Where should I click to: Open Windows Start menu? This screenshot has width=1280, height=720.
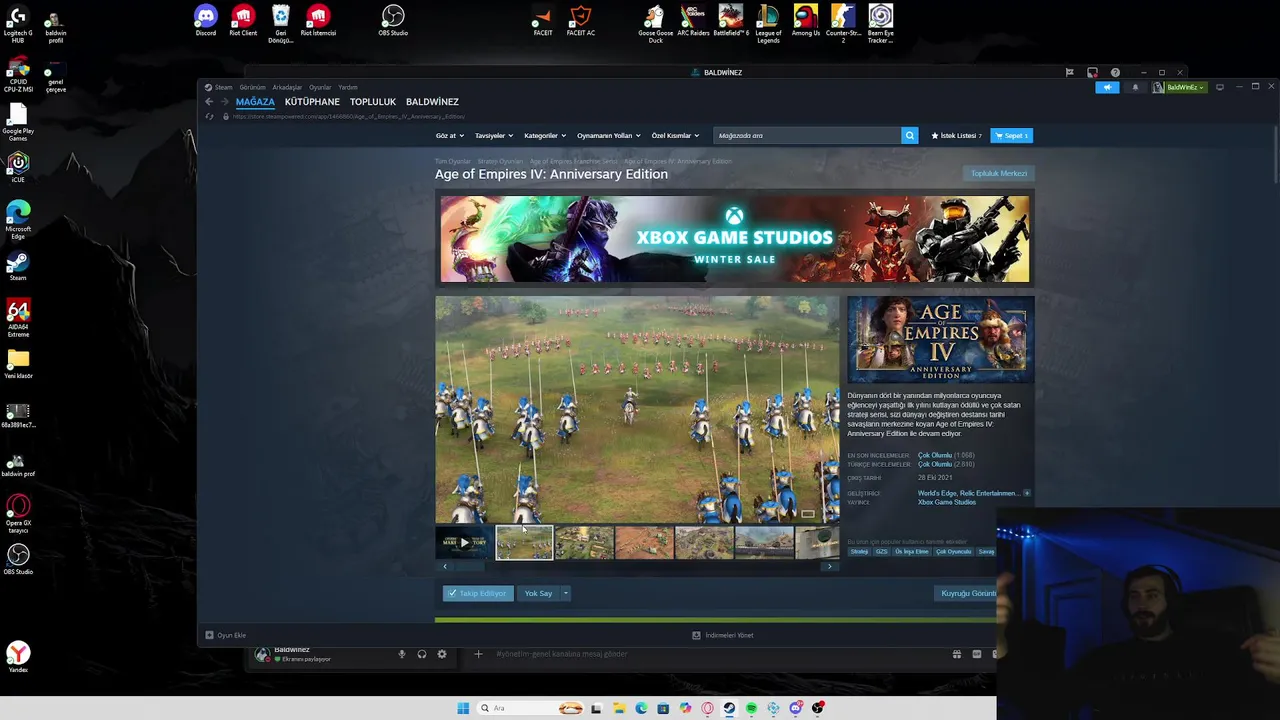click(x=463, y=708)
